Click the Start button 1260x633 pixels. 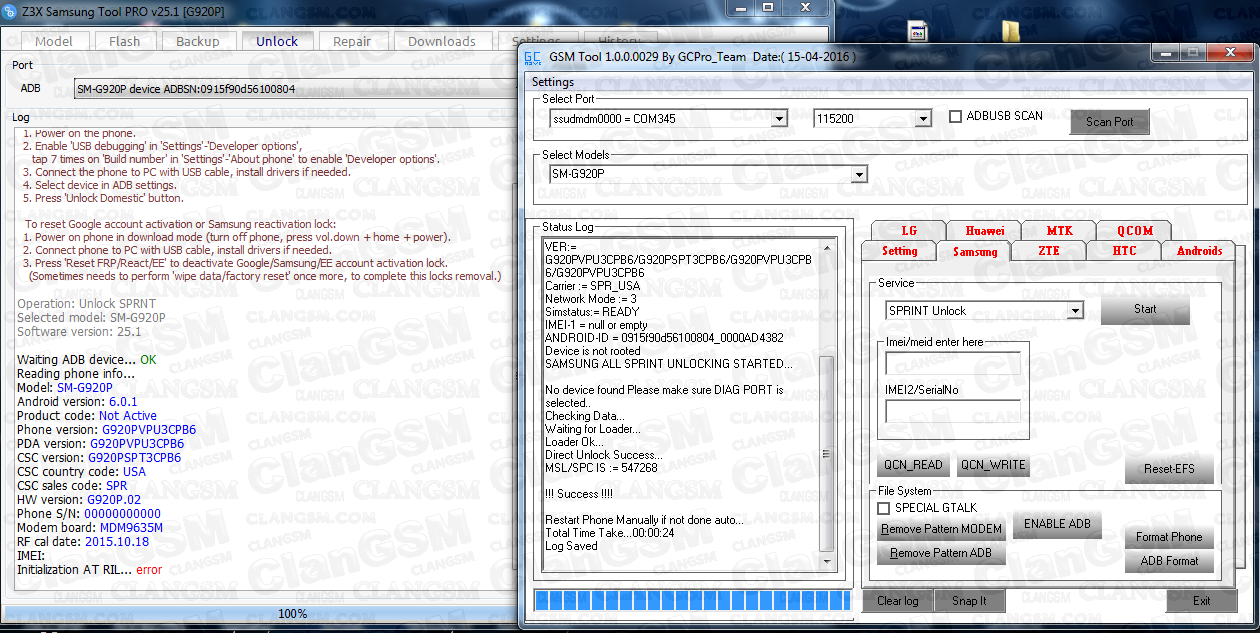click(x=1145, y=310)
